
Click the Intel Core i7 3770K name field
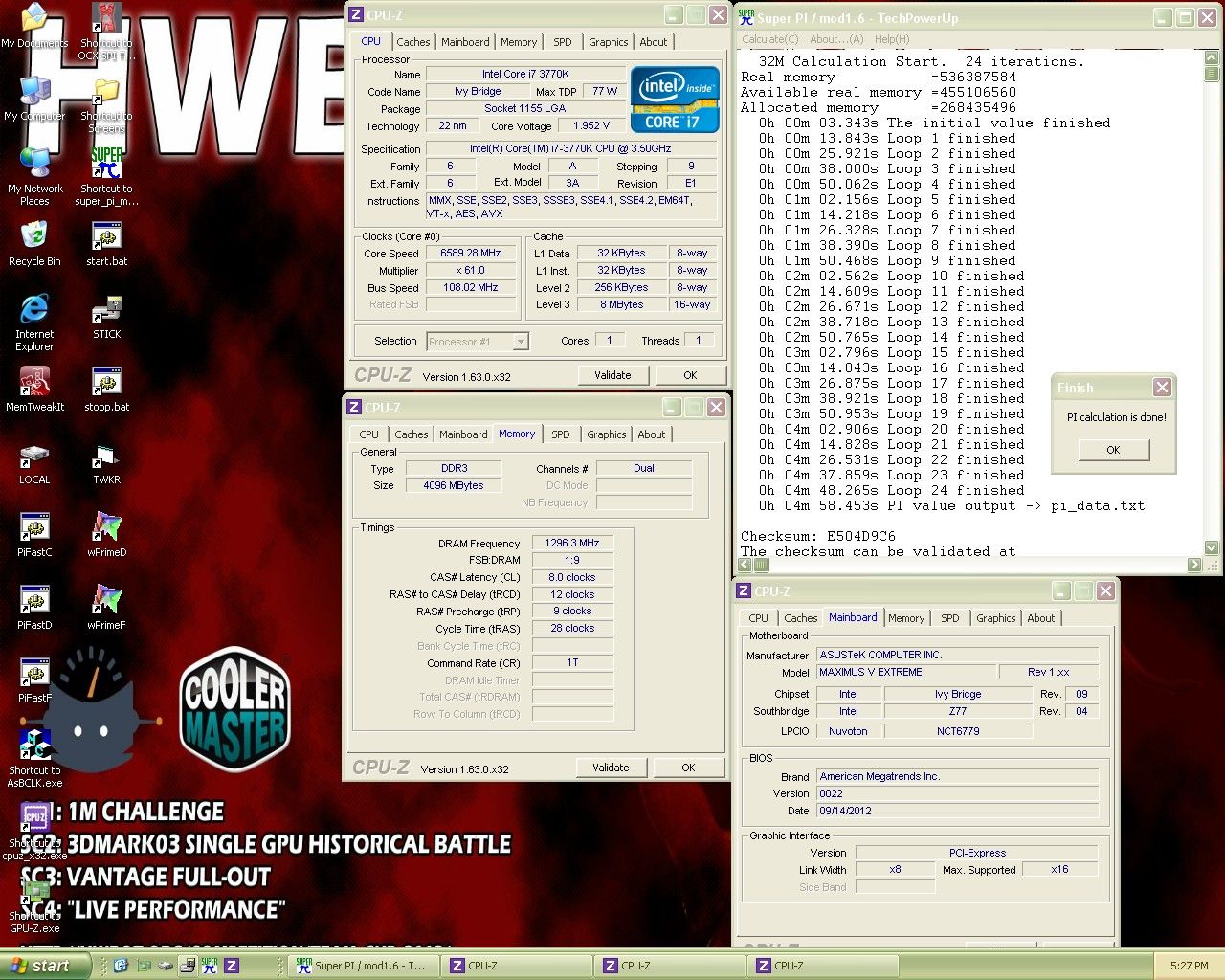point(525,74)
